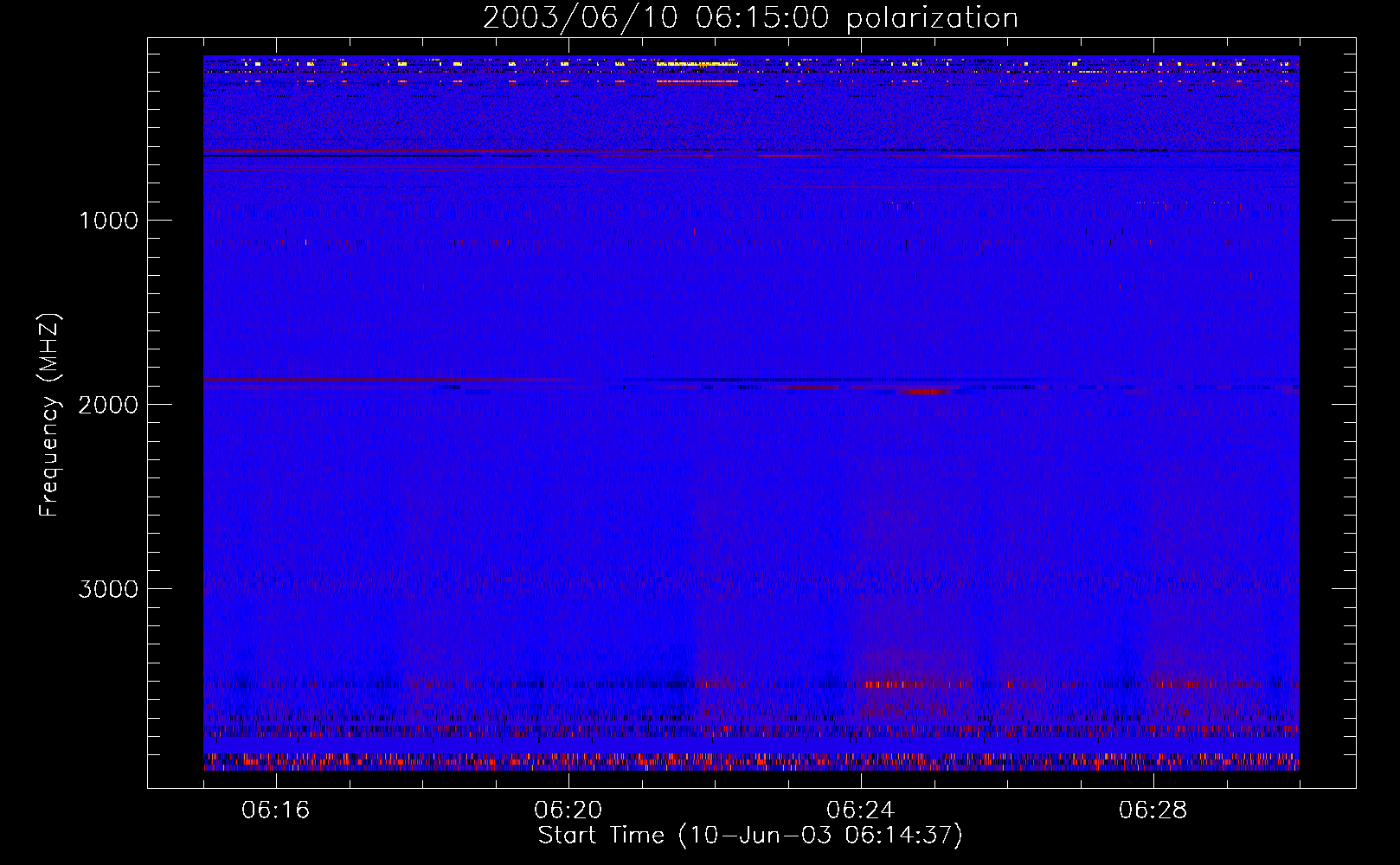Click the 06:28 time tick label
Viewport: 1400px width, 865px height.
pyautogui.click(x=1153, y=811)
